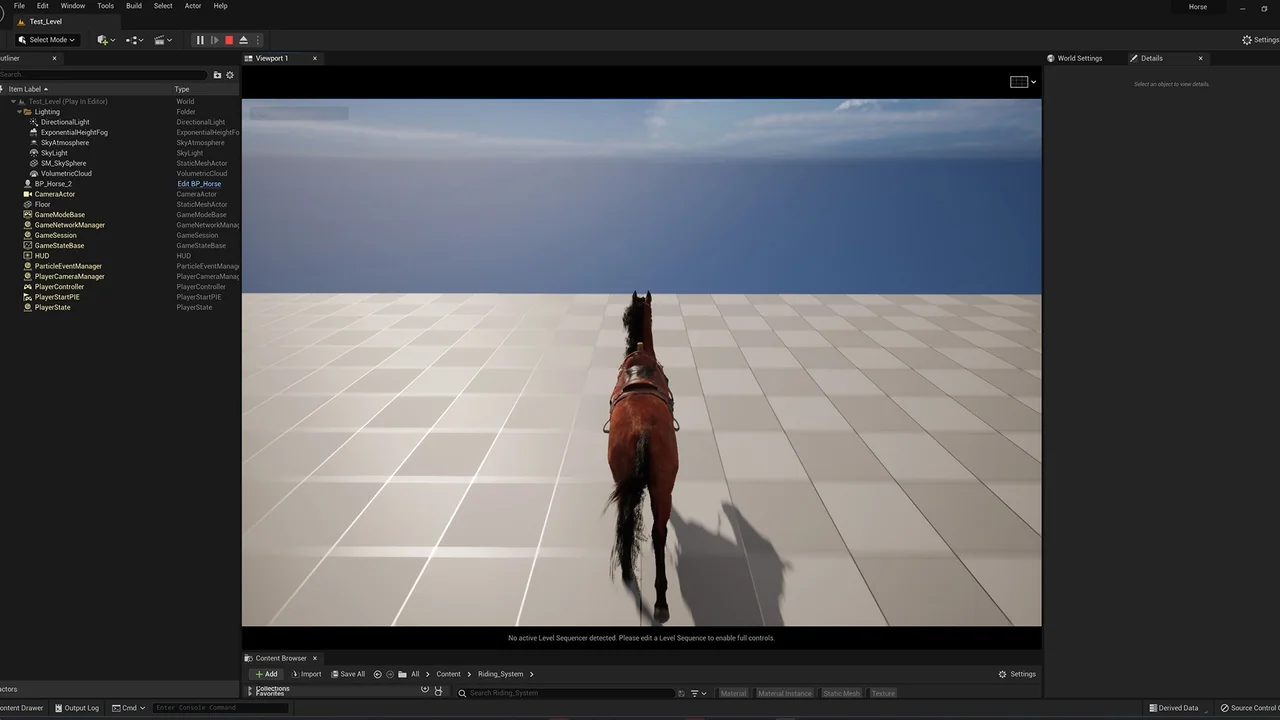Viewport: 1280px width, 720px height.
Task: Open the Select Mode dropdown
Action: pos(47,40)
